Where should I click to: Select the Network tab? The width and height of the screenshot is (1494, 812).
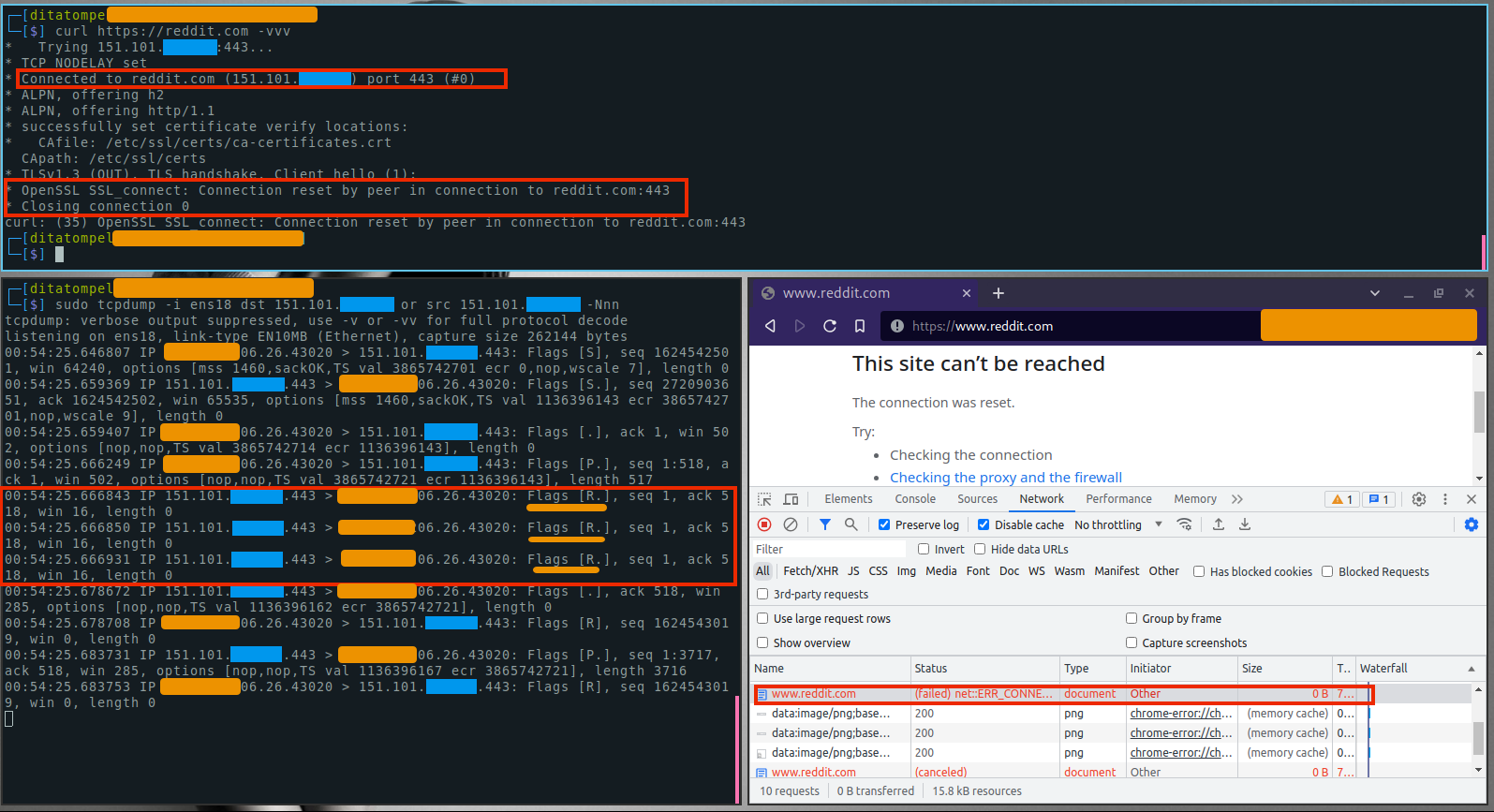tap(1042, 499)
